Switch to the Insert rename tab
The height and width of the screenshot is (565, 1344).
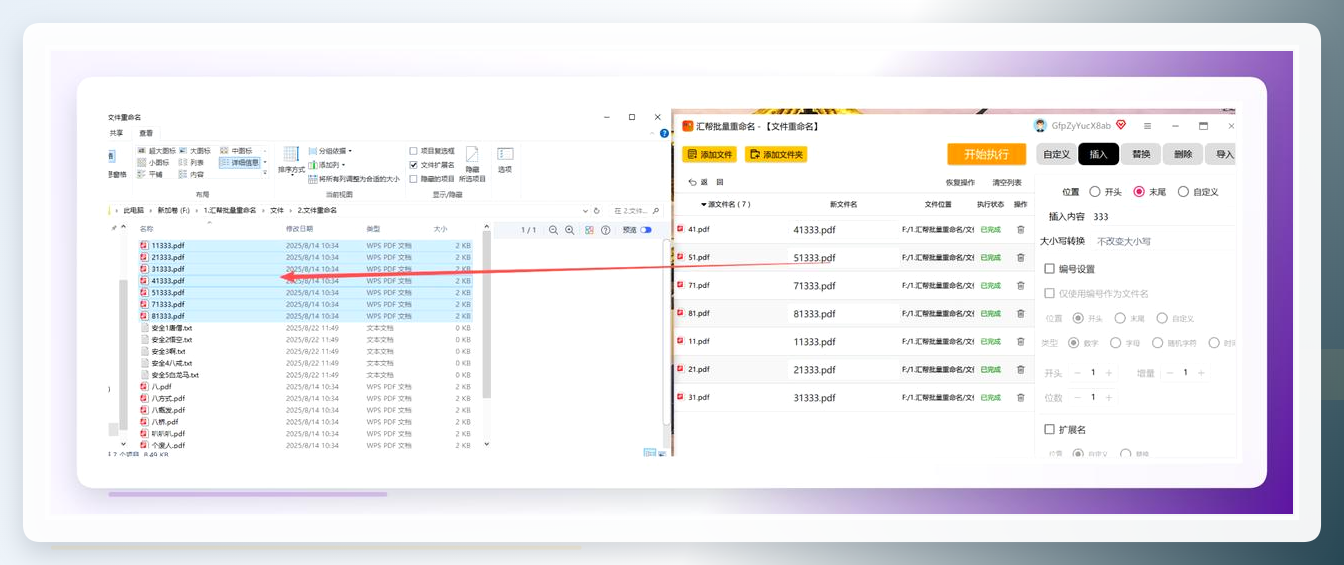[x=1099, y=154]
